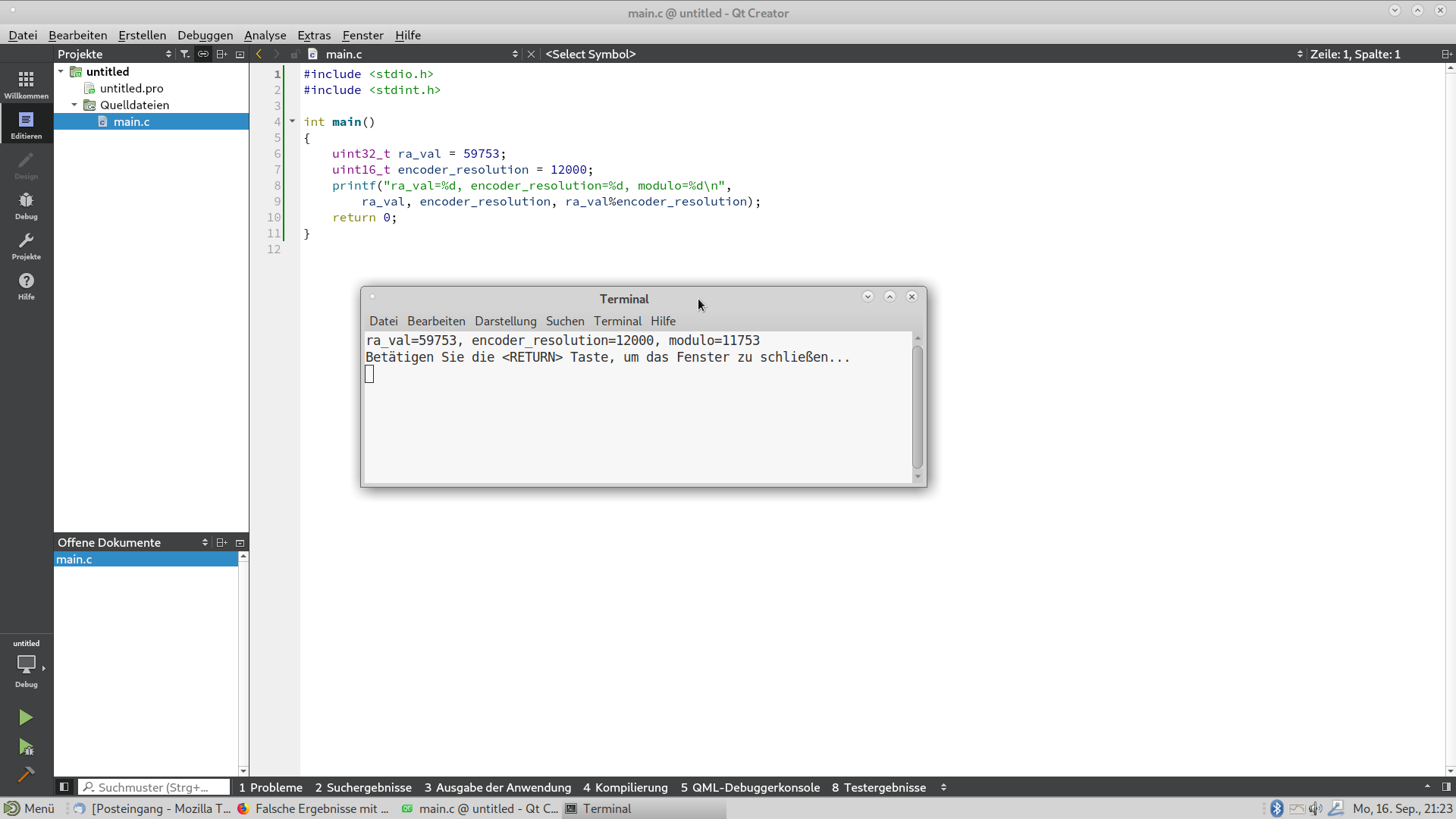Open the Projekte mode
Screen dimensions: 1456x819
27,245
